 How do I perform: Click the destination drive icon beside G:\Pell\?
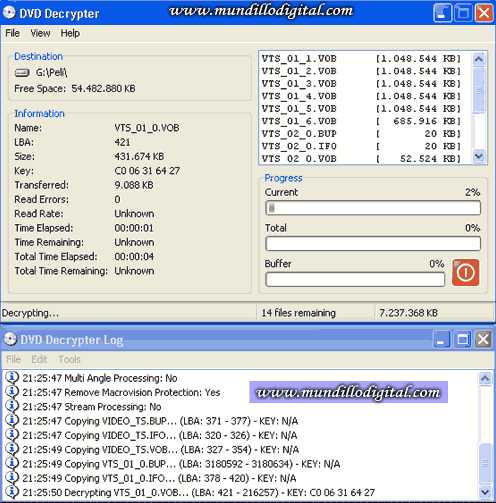click(x=22, y=72)
